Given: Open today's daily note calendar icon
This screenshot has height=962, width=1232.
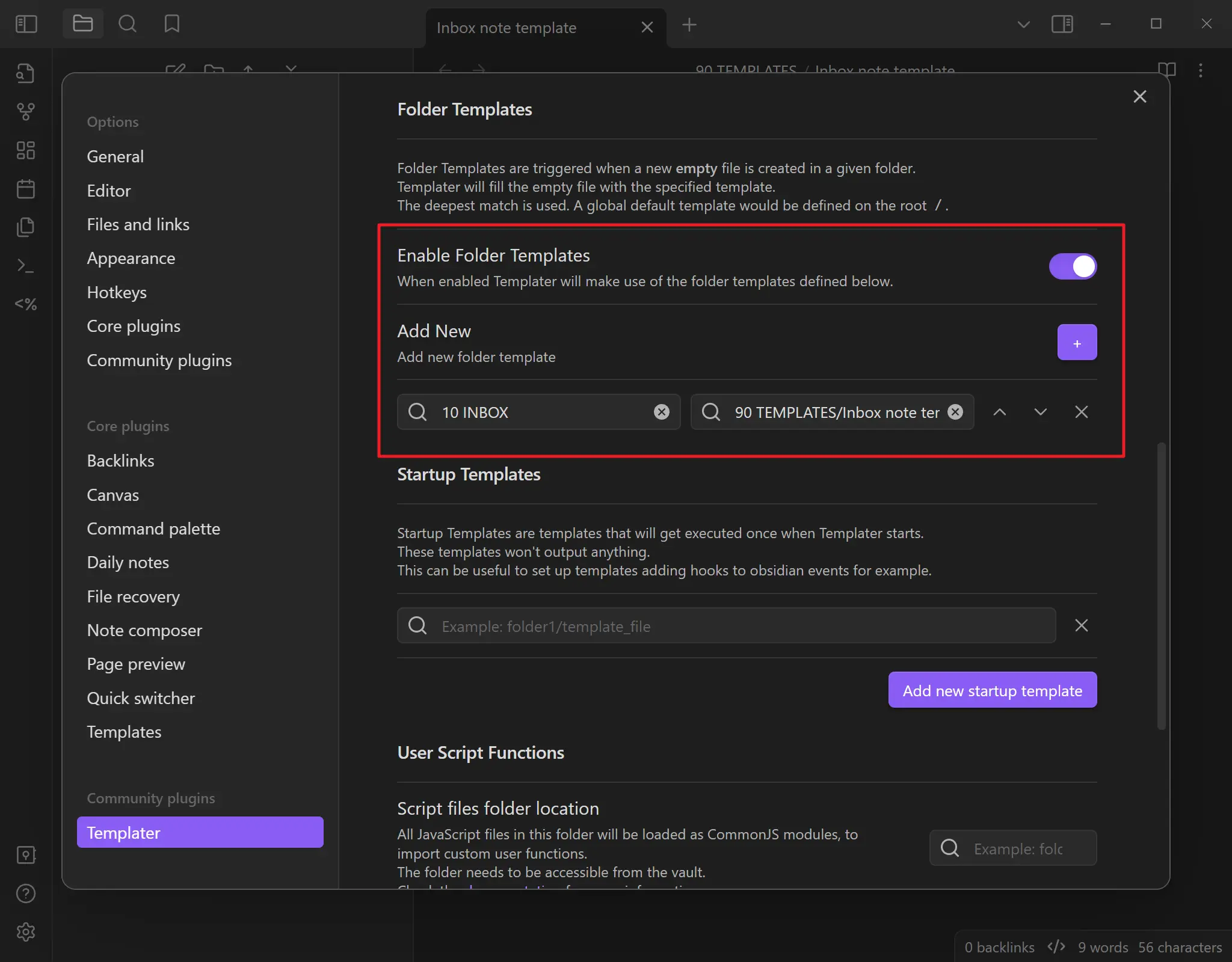Looking at the screenshot, I should [26, 189].
